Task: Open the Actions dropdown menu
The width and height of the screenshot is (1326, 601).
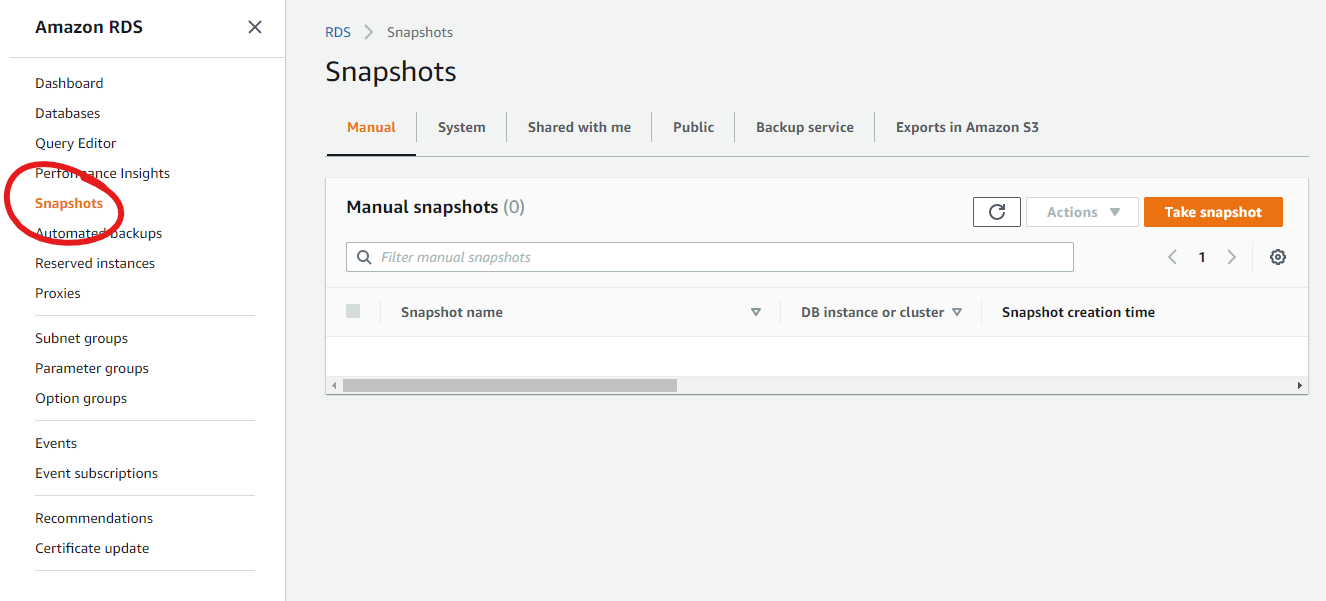Action: pos(1082,212)
